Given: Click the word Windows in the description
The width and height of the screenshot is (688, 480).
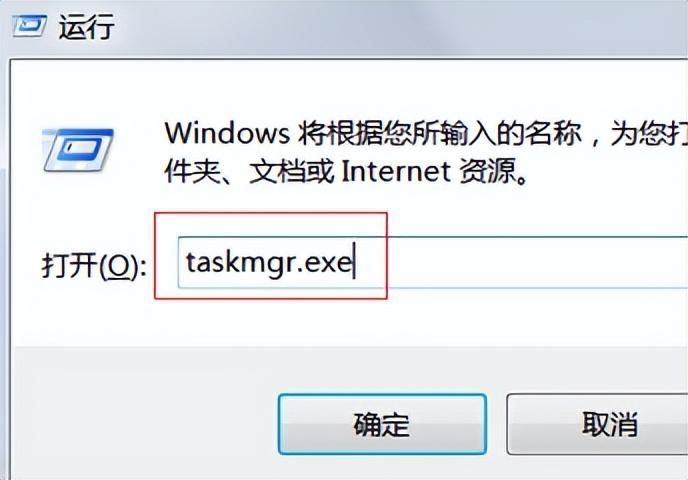Looking at the screenshot, I should click(x=227, y=133).
